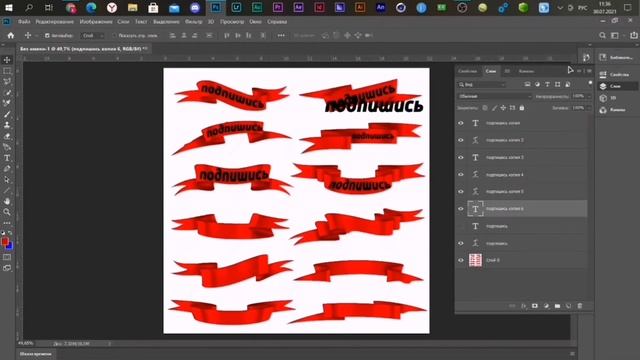The height and width of the screenshot is (360, 640).
Task: Filter layers by pixel layer icon
Action: pyautogui.click(x=527, y=84)
